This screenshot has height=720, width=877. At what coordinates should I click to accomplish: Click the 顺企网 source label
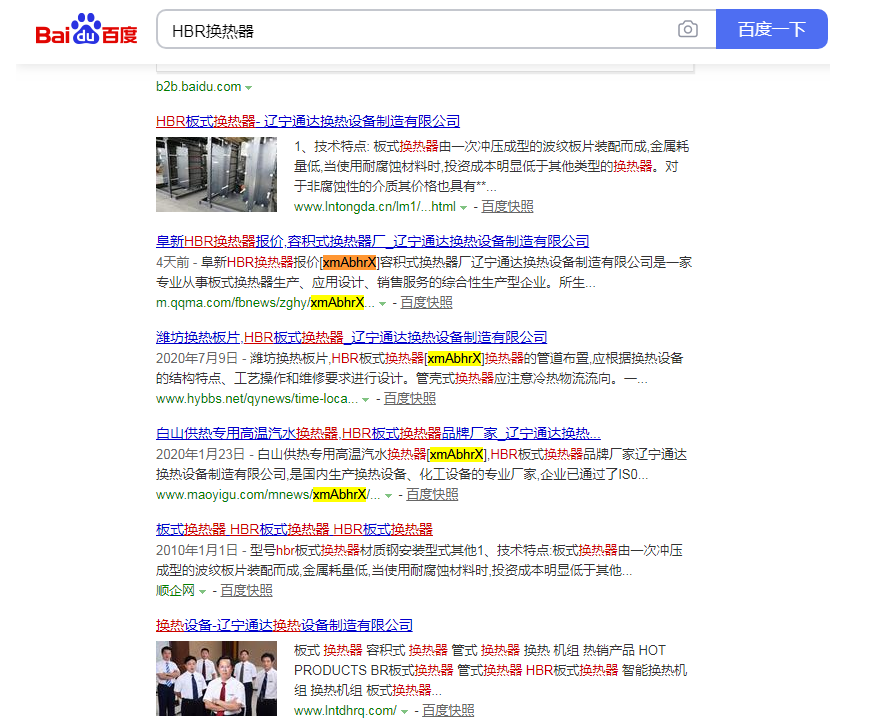[175, 591]
